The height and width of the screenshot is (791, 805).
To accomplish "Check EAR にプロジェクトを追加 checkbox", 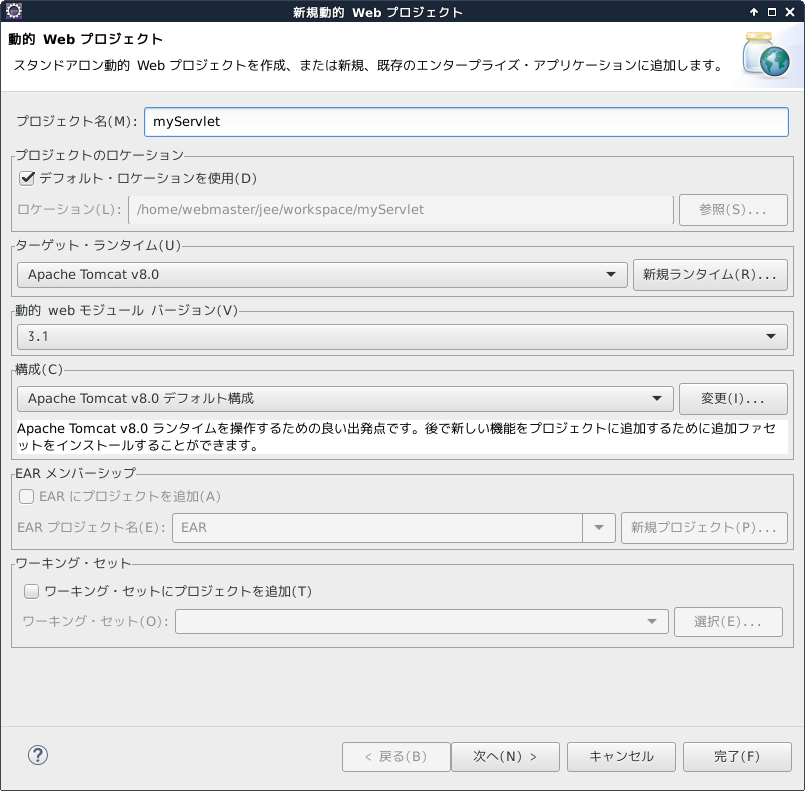I will [x=26, y=496].
